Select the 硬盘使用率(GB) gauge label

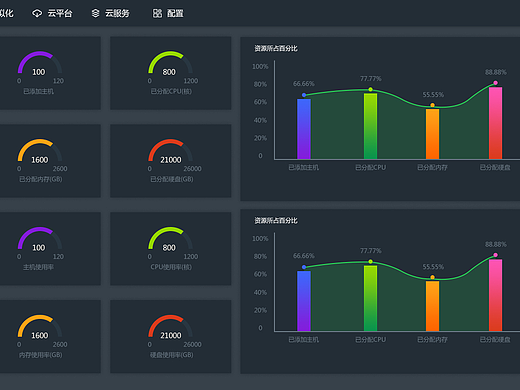(172, 355)
